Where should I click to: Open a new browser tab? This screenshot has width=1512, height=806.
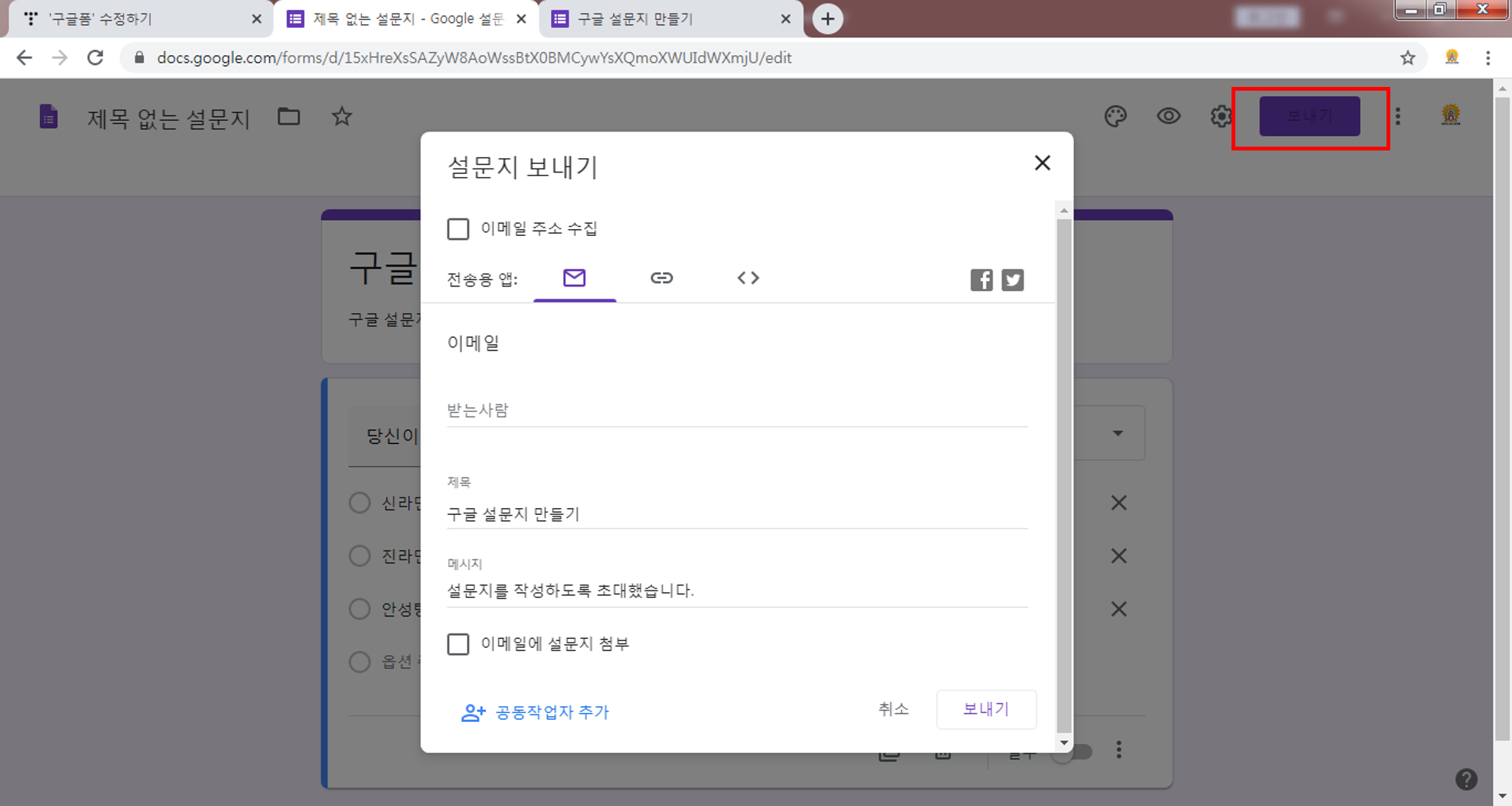point(828,19)
